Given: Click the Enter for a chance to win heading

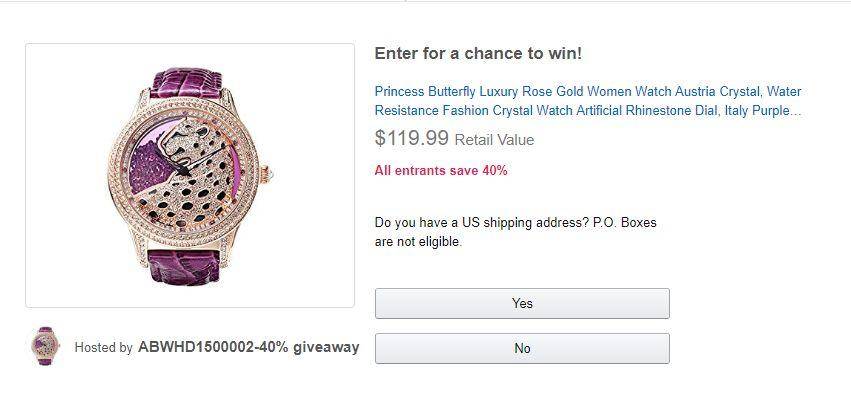Looking at the screenshot, I should [478, 53].
